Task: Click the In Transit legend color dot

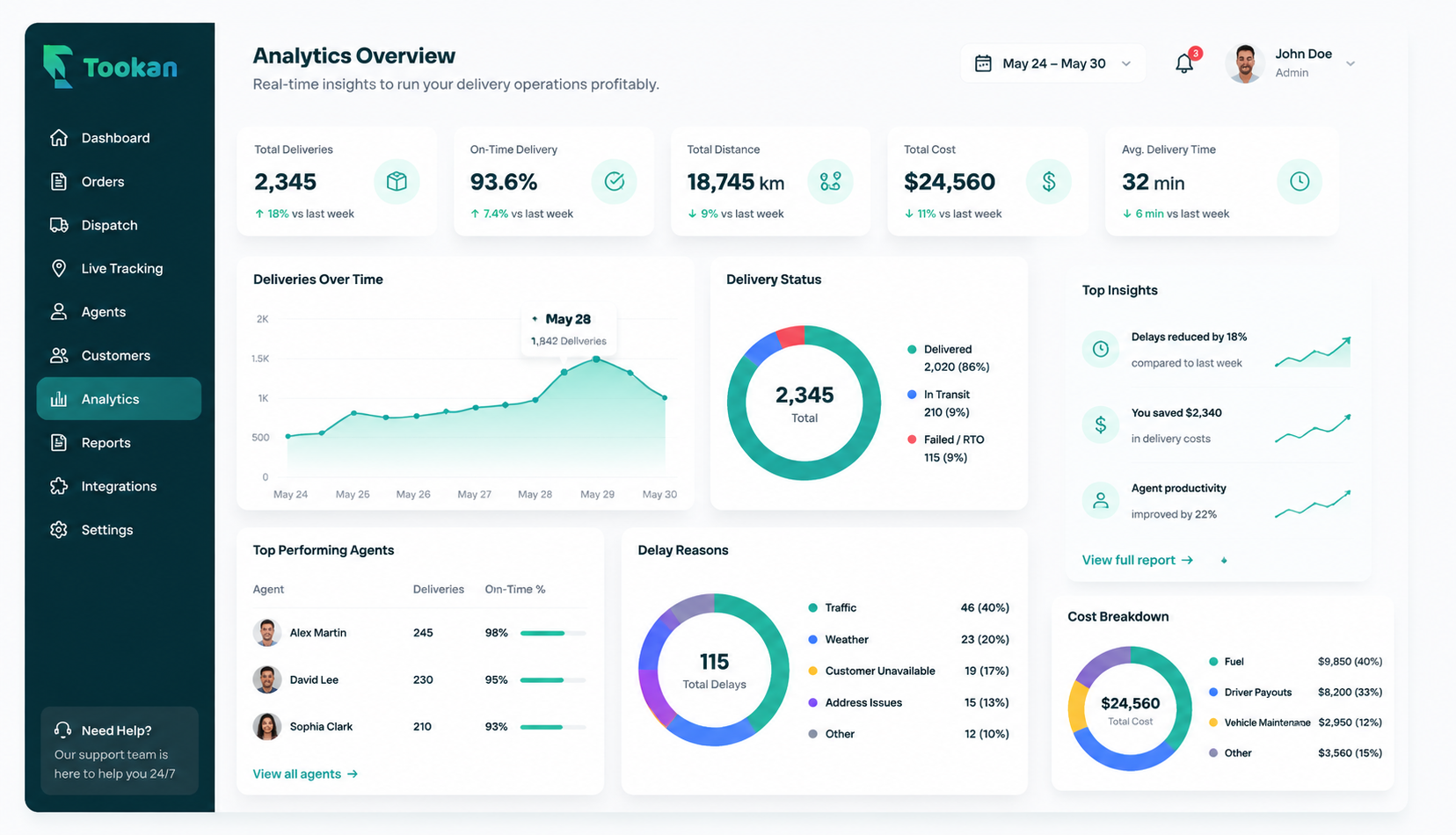Action: [x=912, y=395]
